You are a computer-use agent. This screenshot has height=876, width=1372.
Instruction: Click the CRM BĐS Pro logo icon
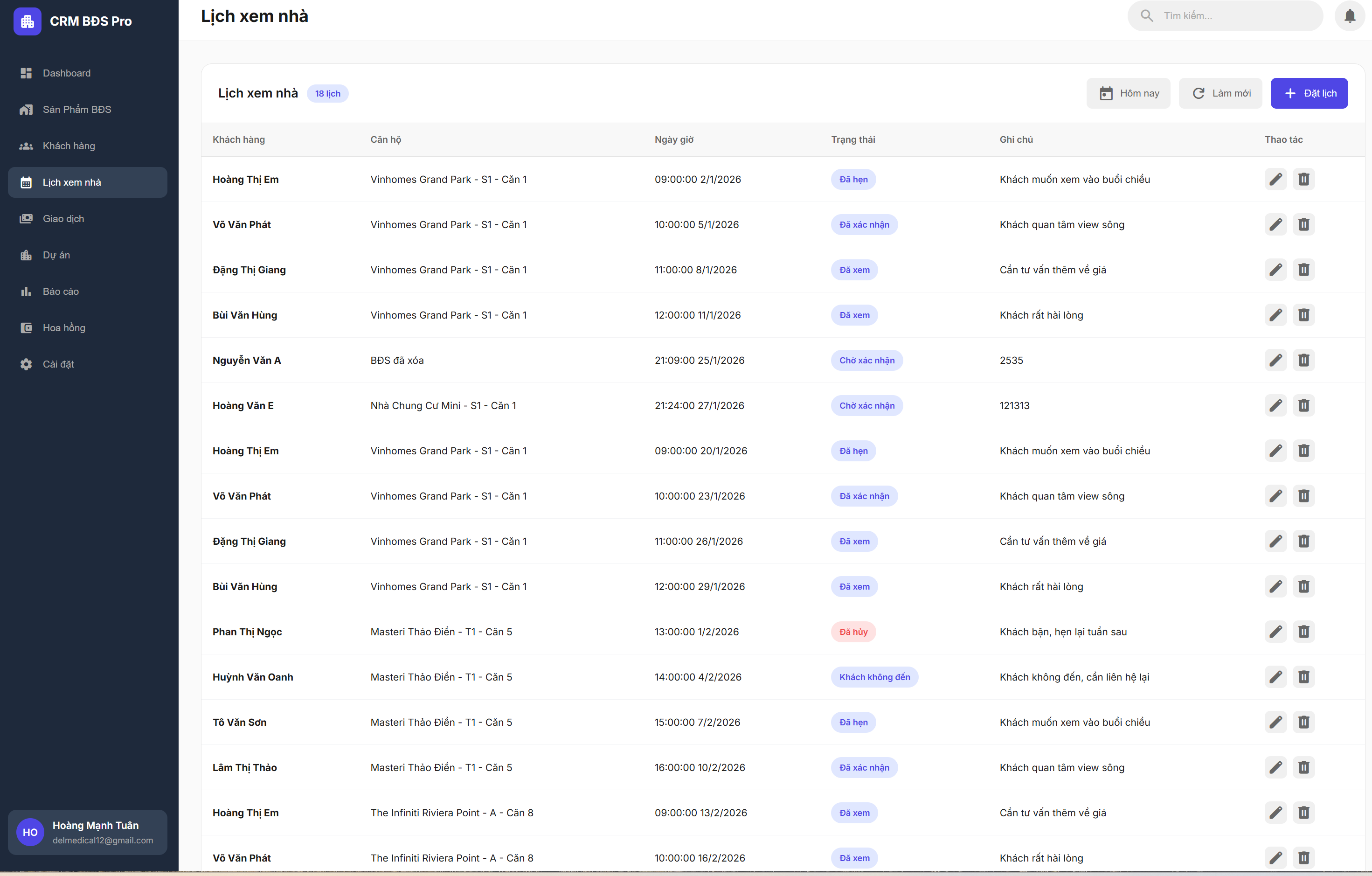[28, 21]
